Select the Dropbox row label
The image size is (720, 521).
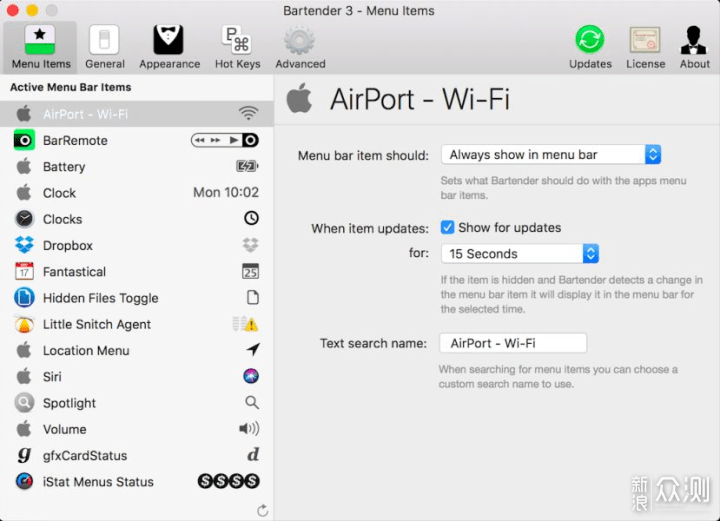click(x=68, y=246)
